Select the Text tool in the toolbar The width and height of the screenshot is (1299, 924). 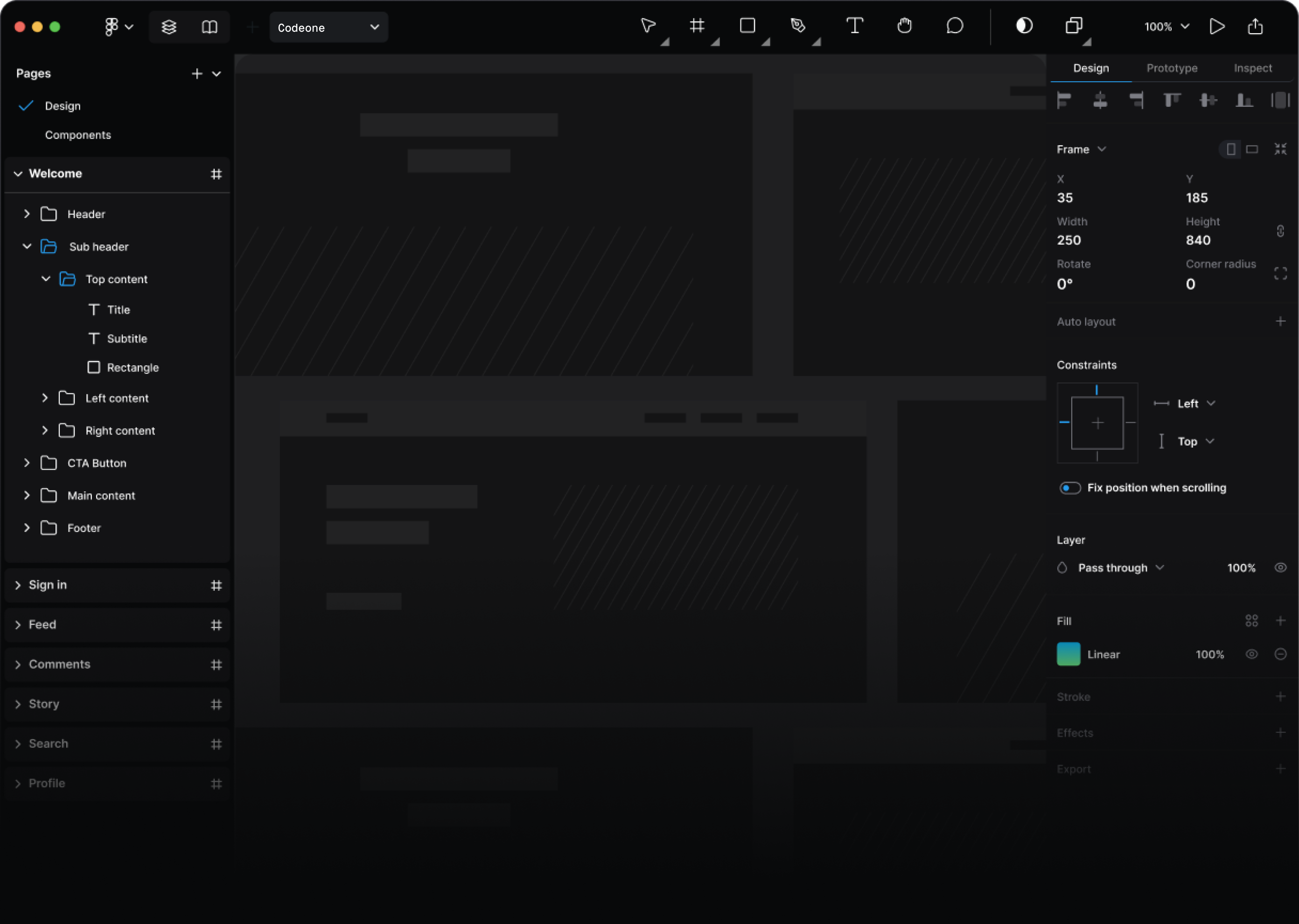coord(855,26)
